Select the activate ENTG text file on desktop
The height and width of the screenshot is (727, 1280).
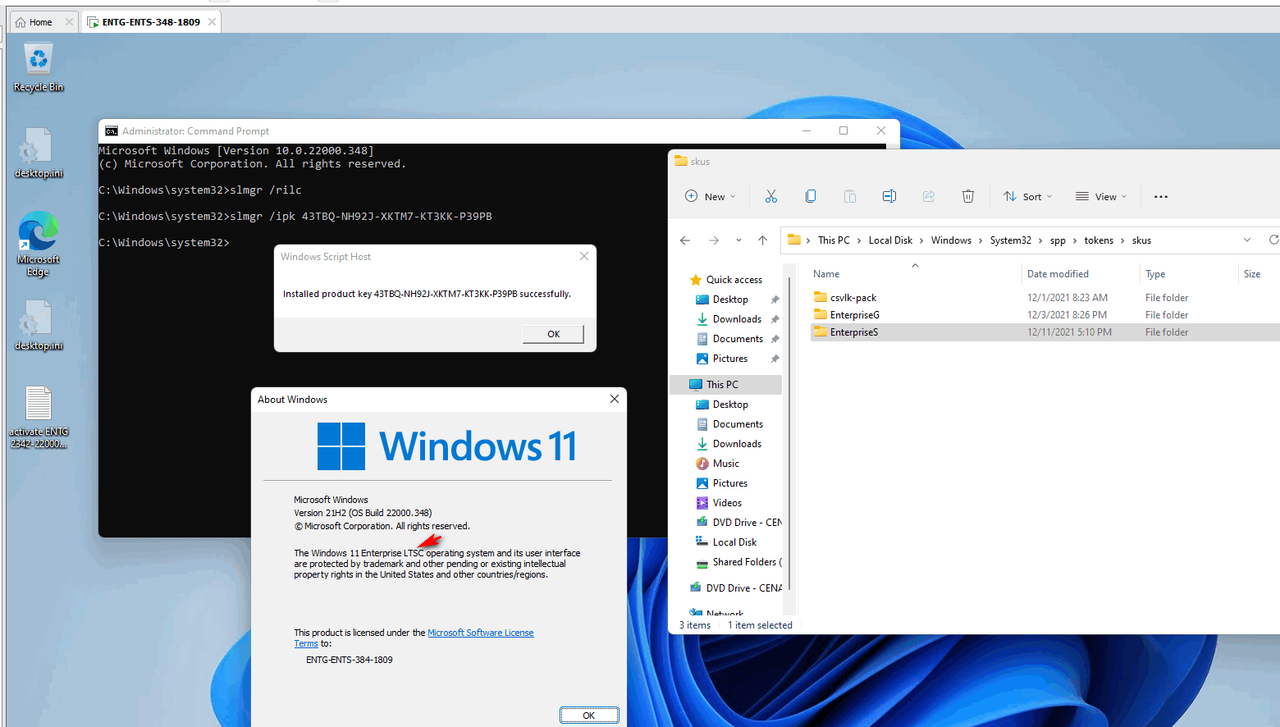38,417
